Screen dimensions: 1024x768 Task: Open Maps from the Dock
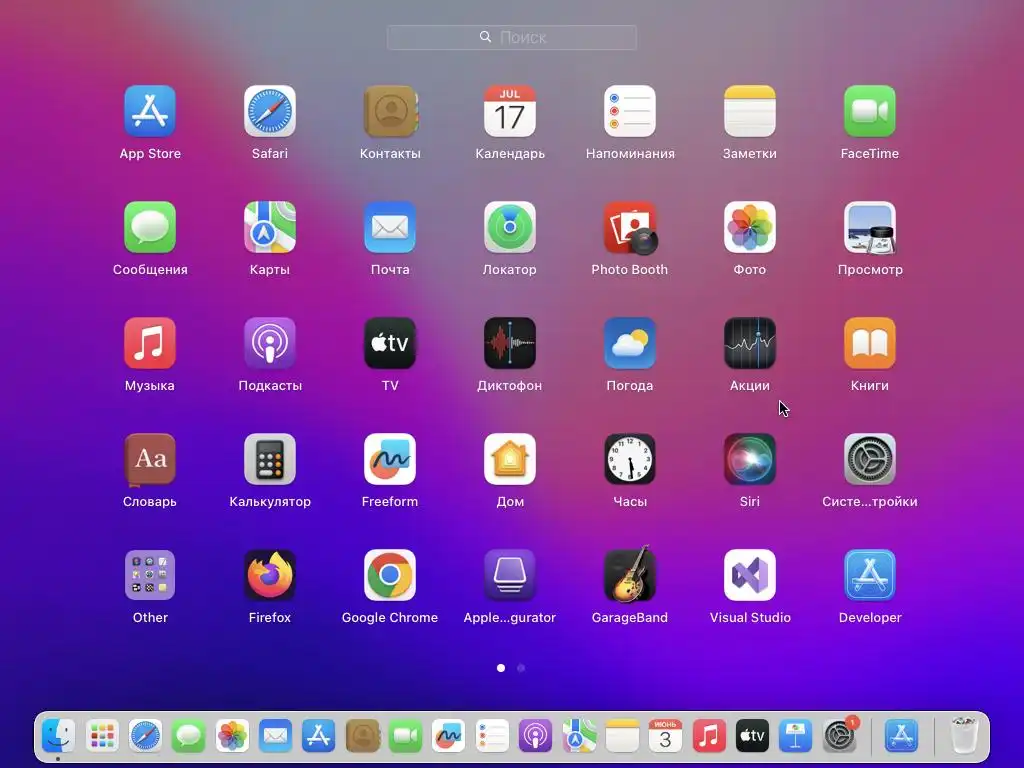coord(579,736)
